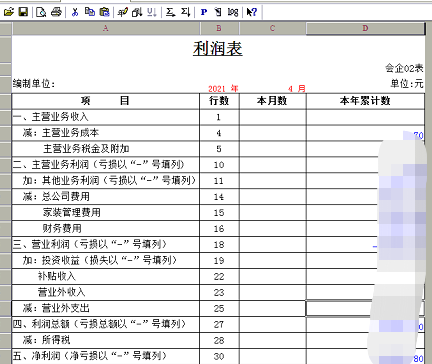Screen dimensions: 432x364
Task: Select column D header
Action: [x=365, y=28]
